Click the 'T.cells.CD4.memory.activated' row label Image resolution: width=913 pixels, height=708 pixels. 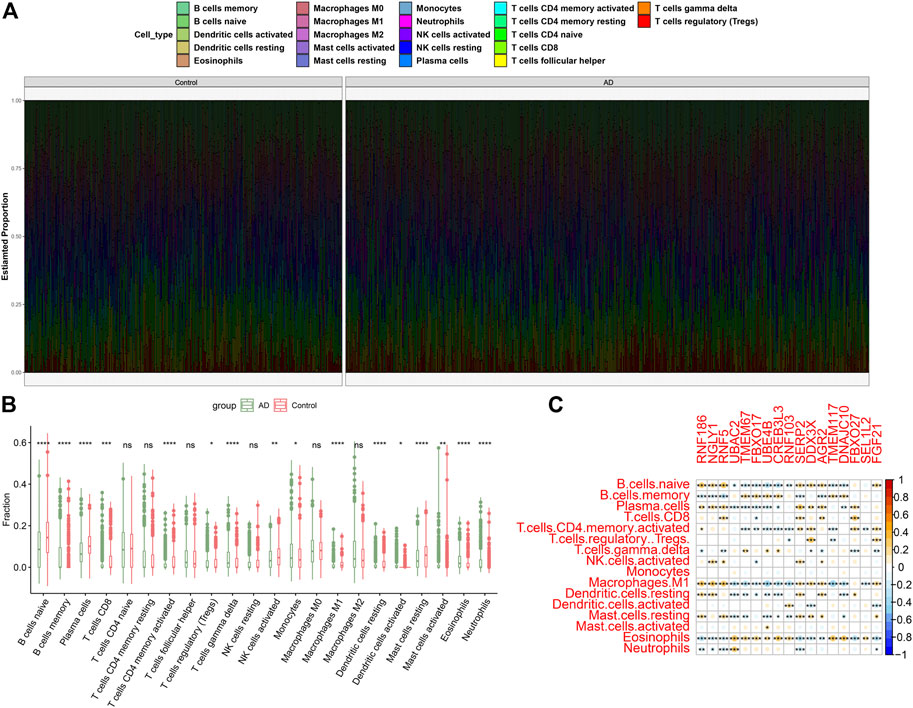point(603,528)
